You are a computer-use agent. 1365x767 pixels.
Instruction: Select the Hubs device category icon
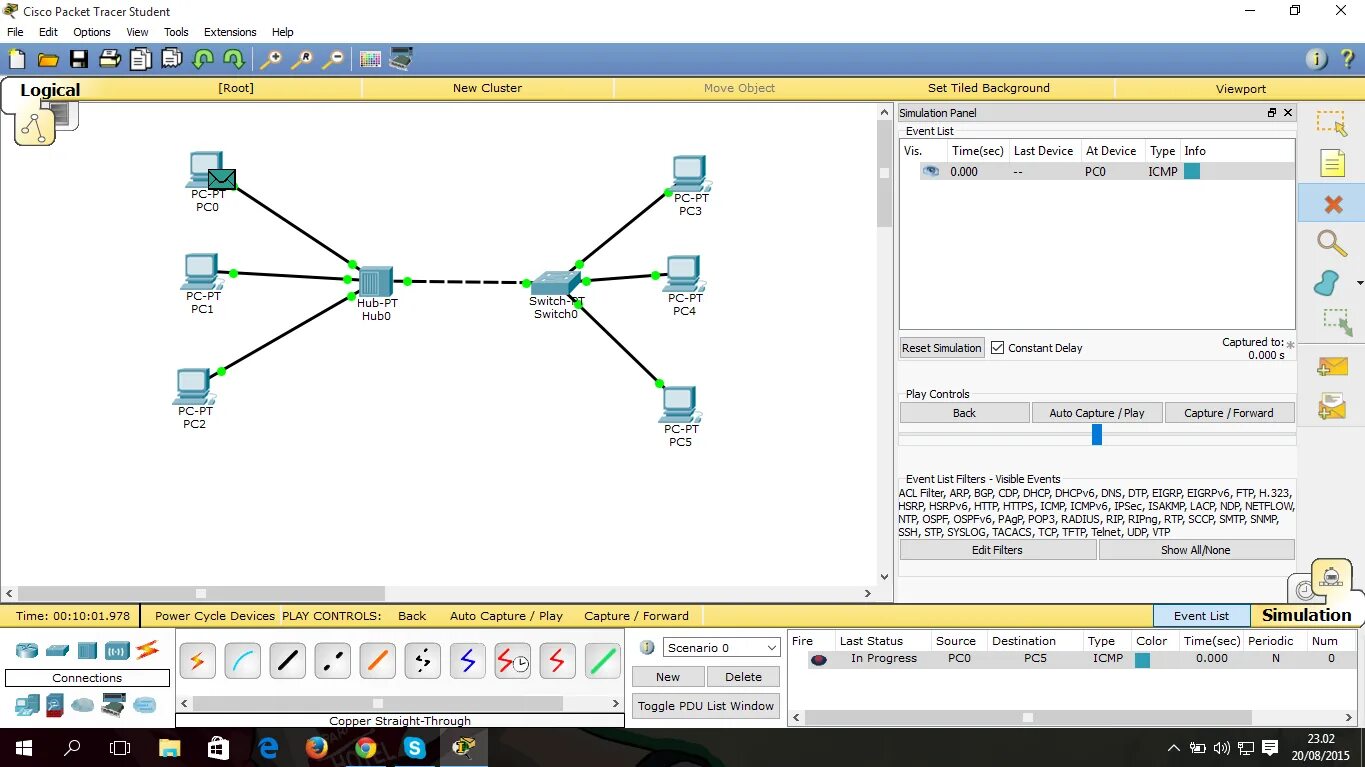tap(87, 650)
